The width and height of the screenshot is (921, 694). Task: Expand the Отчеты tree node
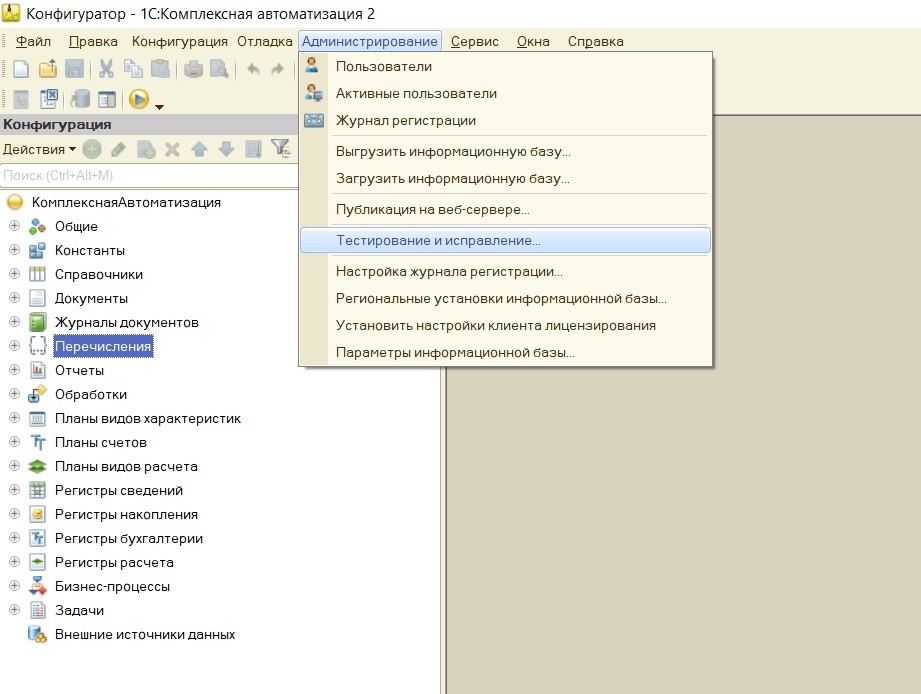pyautogui.click(x=15, y=369)
